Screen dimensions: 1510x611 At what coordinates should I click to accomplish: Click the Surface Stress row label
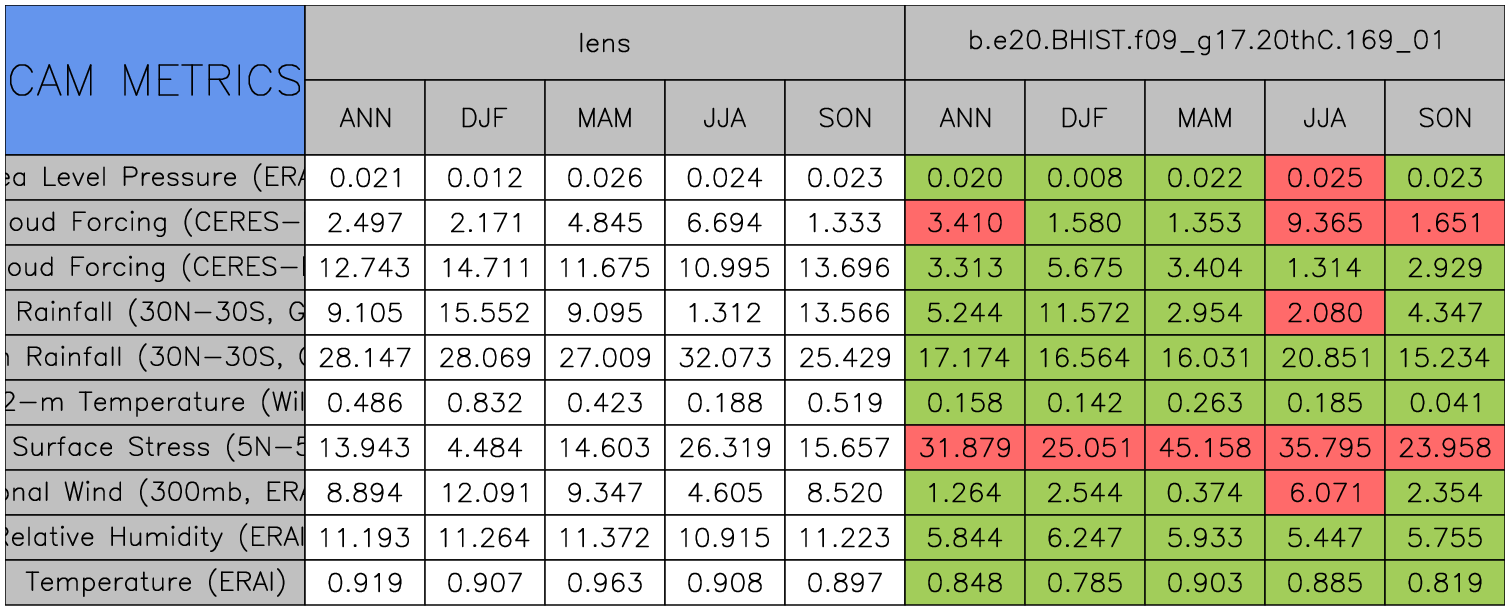click(154, 448)
